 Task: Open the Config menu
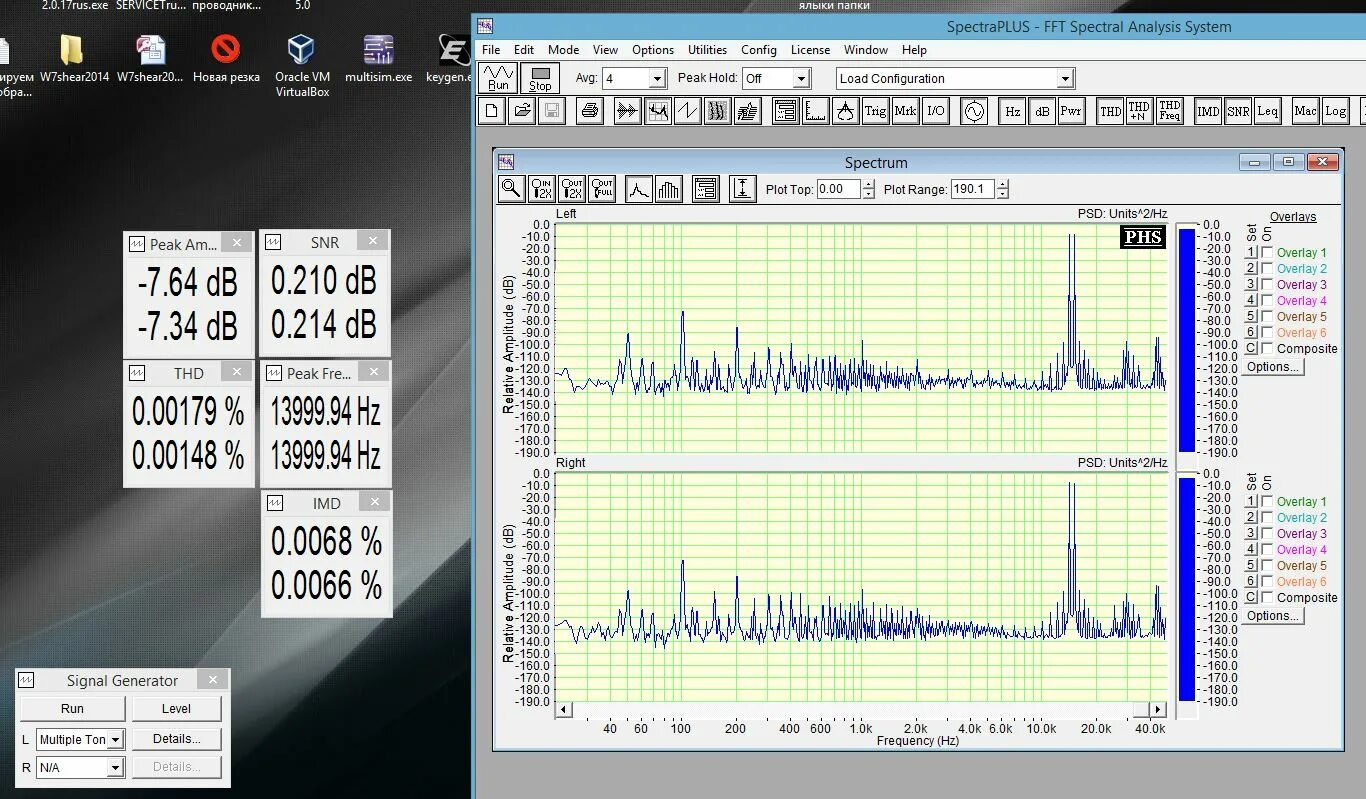[759, 50]
